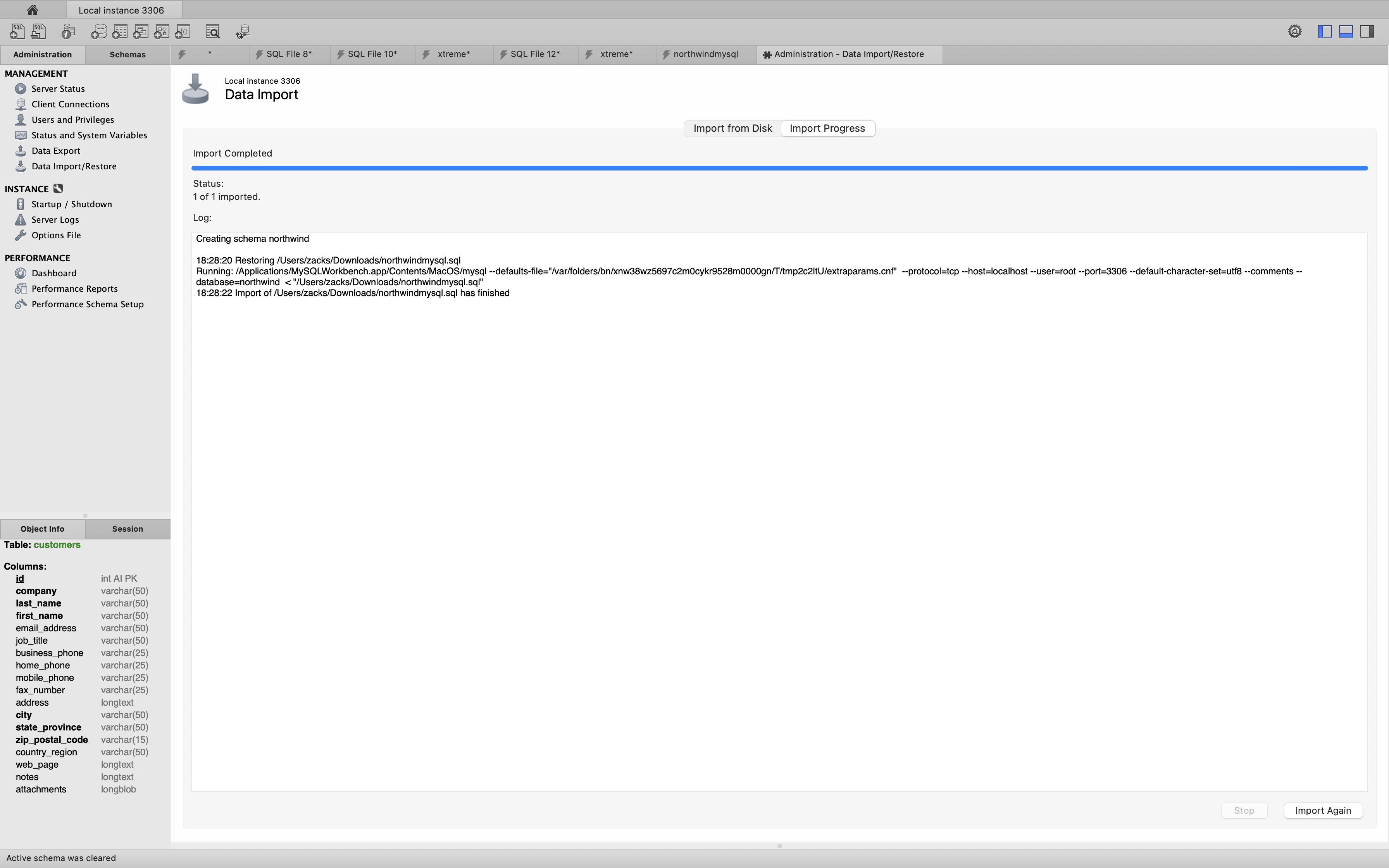Image resolution: width=1389 pixels, height=868 pixels.
Task: Click the create new view icon
Action: [x=141, y=31]
